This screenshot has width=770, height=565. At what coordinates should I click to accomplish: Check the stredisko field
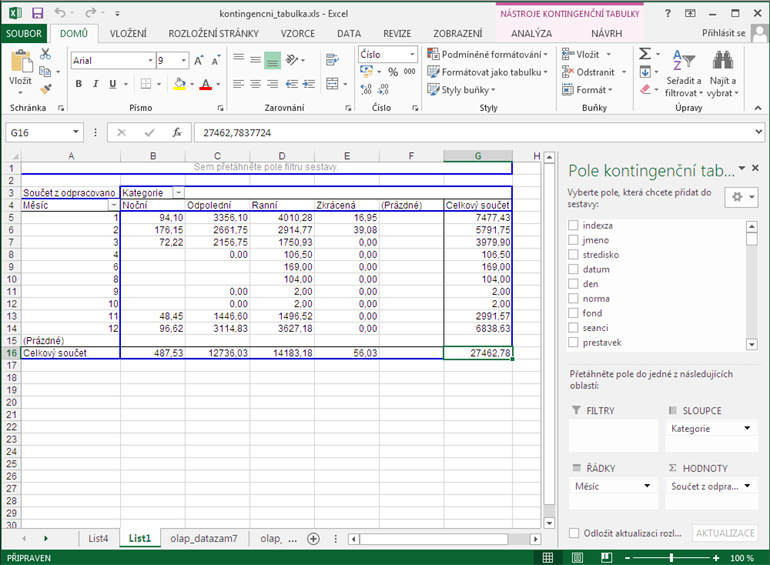click(573, 255)
